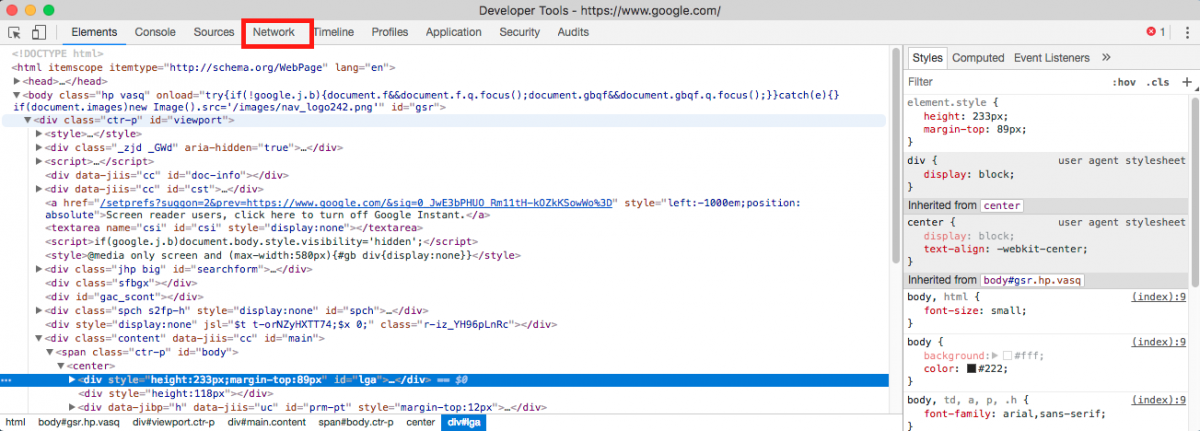Collapse the span id body node

pyautogui.click(x=50, y=352)
